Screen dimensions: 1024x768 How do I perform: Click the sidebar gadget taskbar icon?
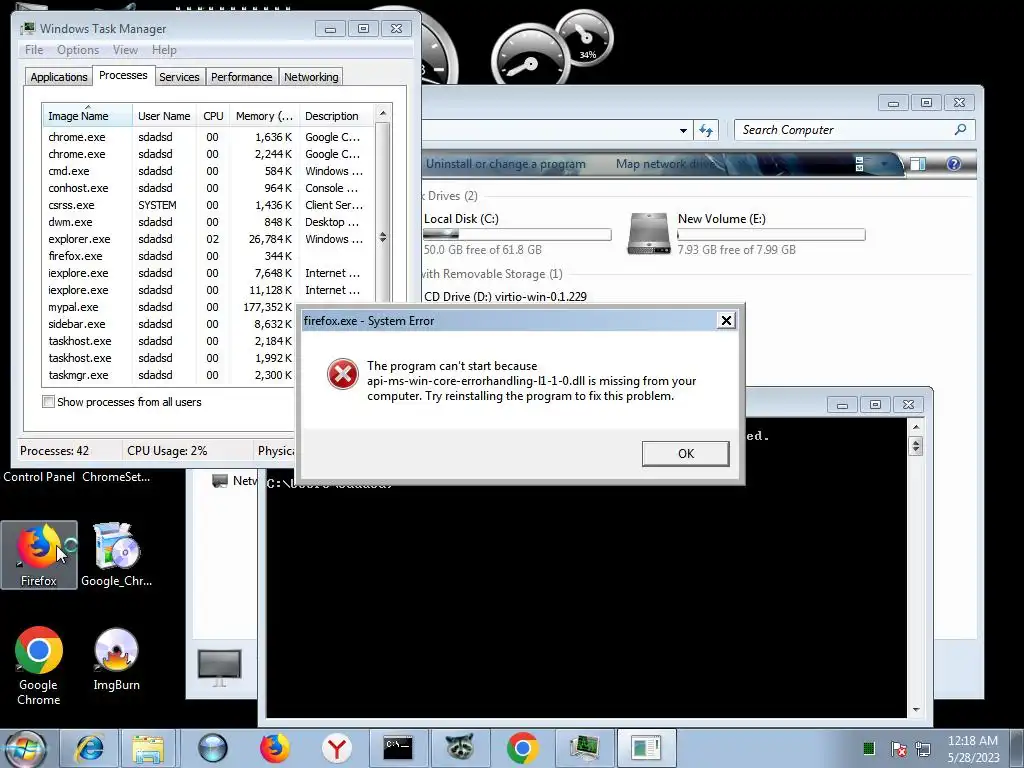[x=646, y=748]
